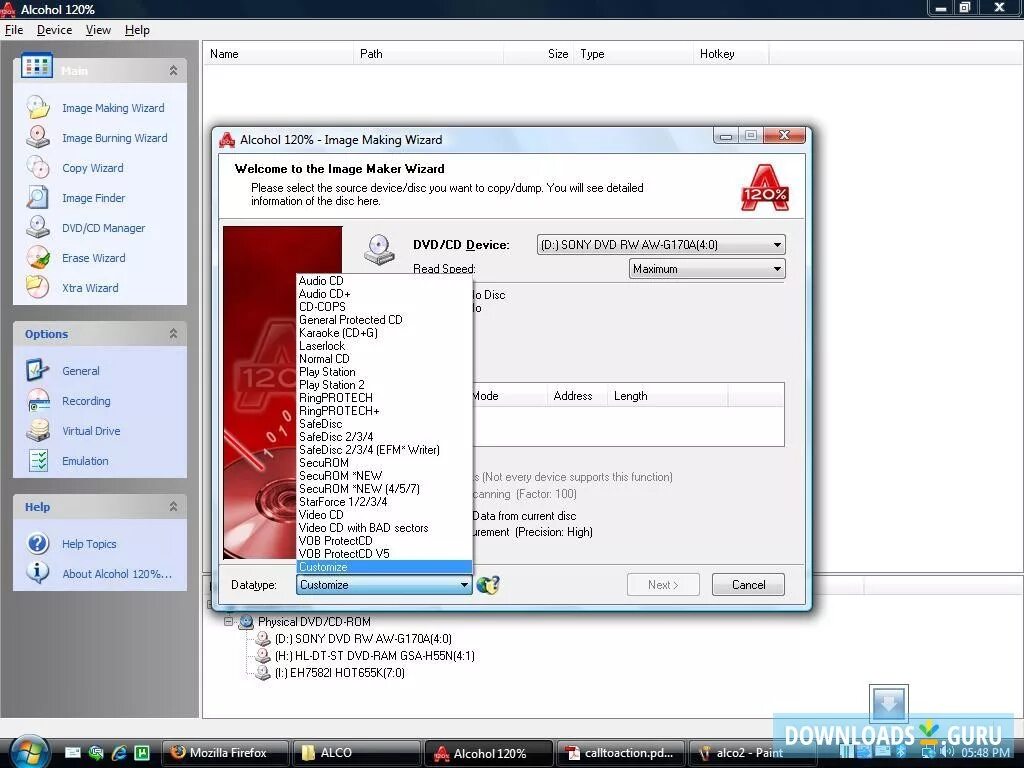Click the Type column header

tap(633, 54)
